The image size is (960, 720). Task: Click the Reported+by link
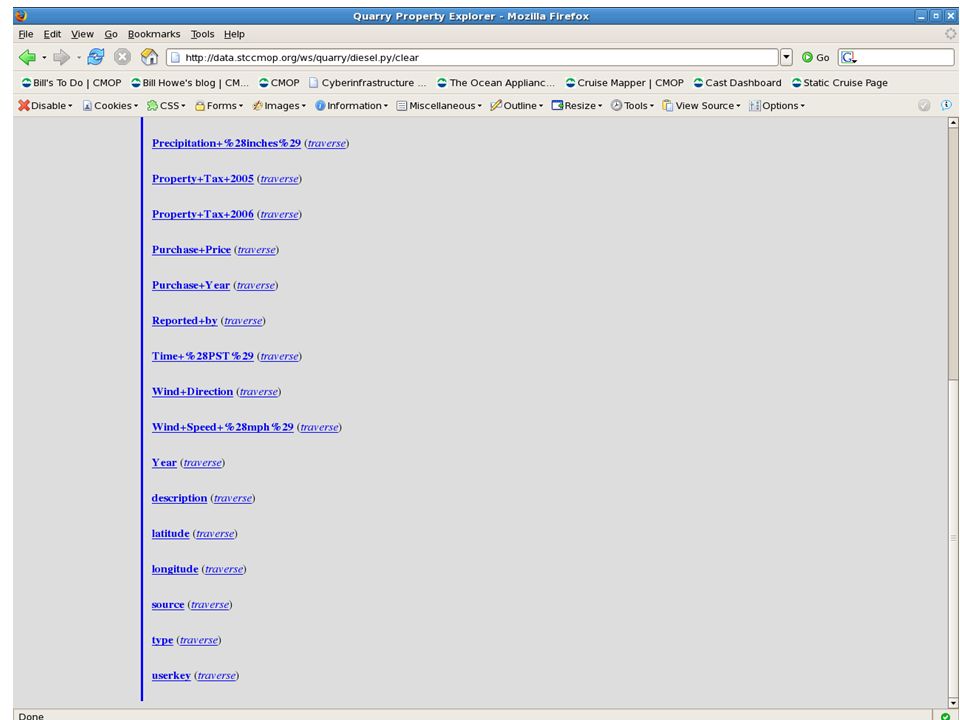pos(184,321)
